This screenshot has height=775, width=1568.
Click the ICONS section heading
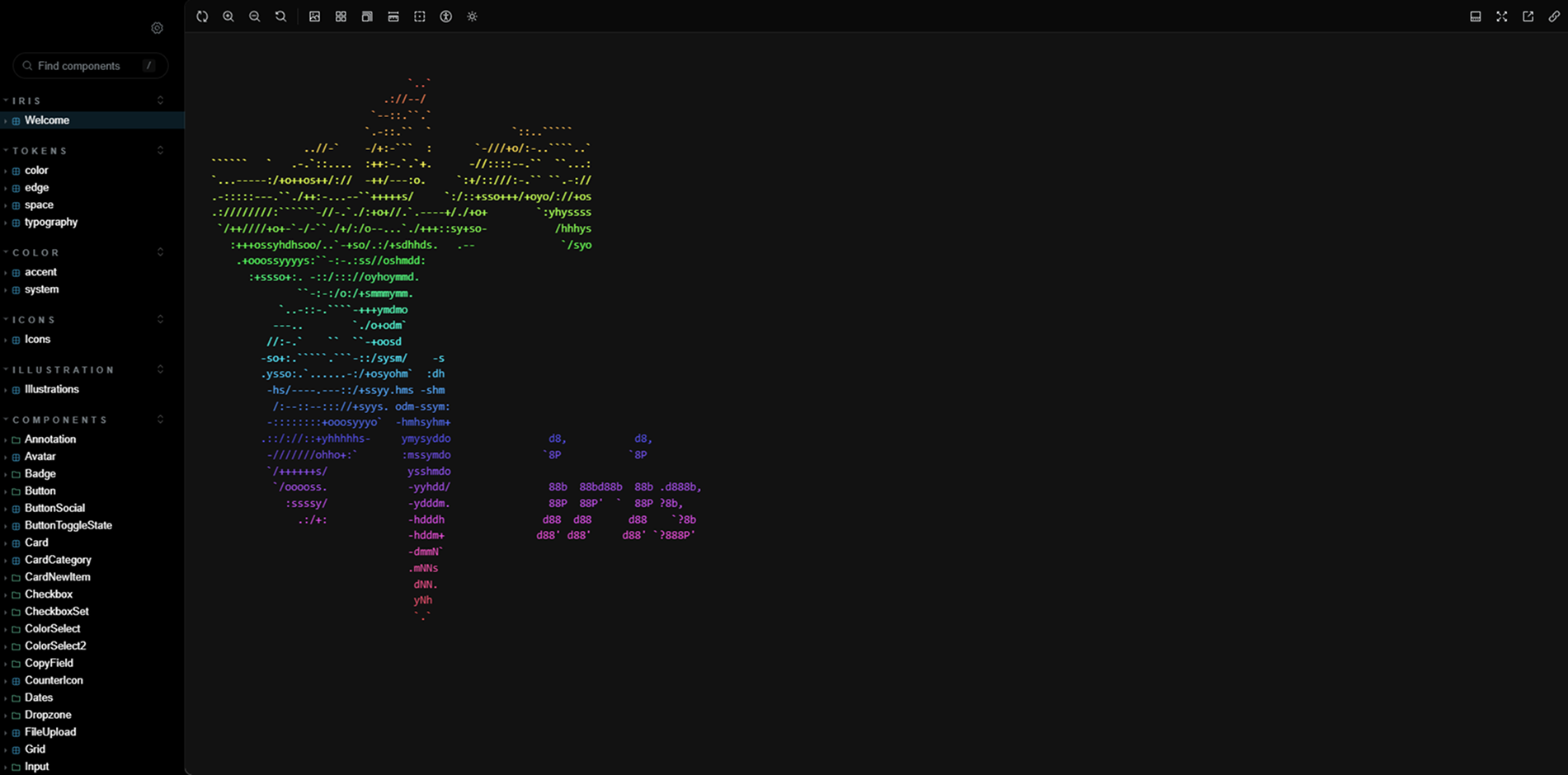pyautogui.click(x=33, y=319)
